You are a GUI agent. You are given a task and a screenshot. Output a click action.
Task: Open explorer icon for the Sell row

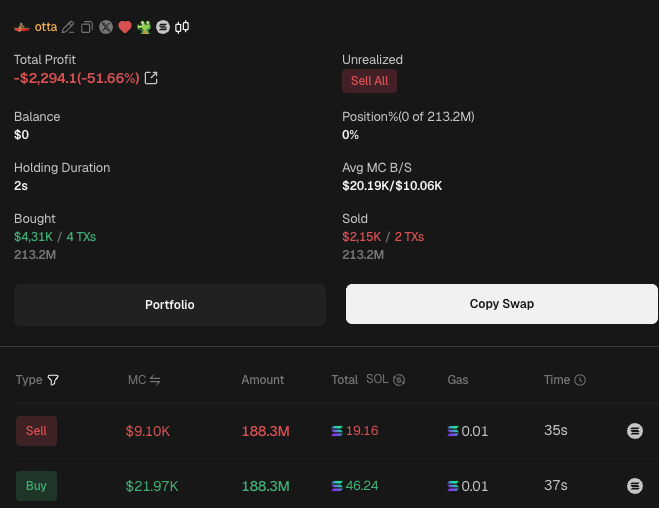coord(635,431)
